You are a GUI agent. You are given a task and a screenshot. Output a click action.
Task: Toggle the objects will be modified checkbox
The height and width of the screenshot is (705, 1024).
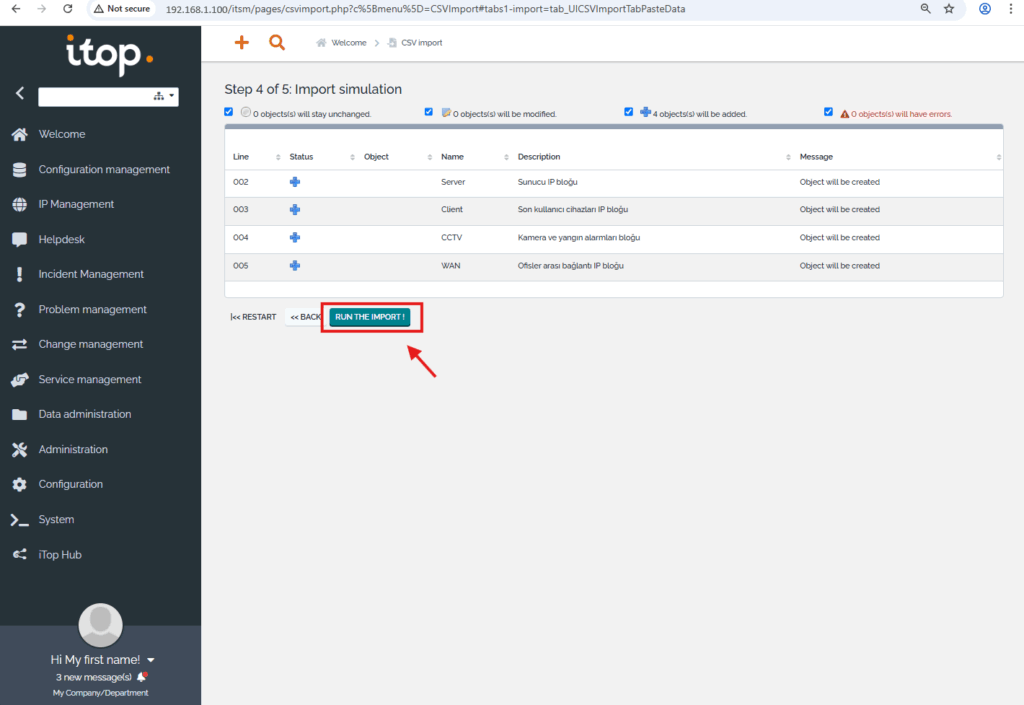point(429,112)
